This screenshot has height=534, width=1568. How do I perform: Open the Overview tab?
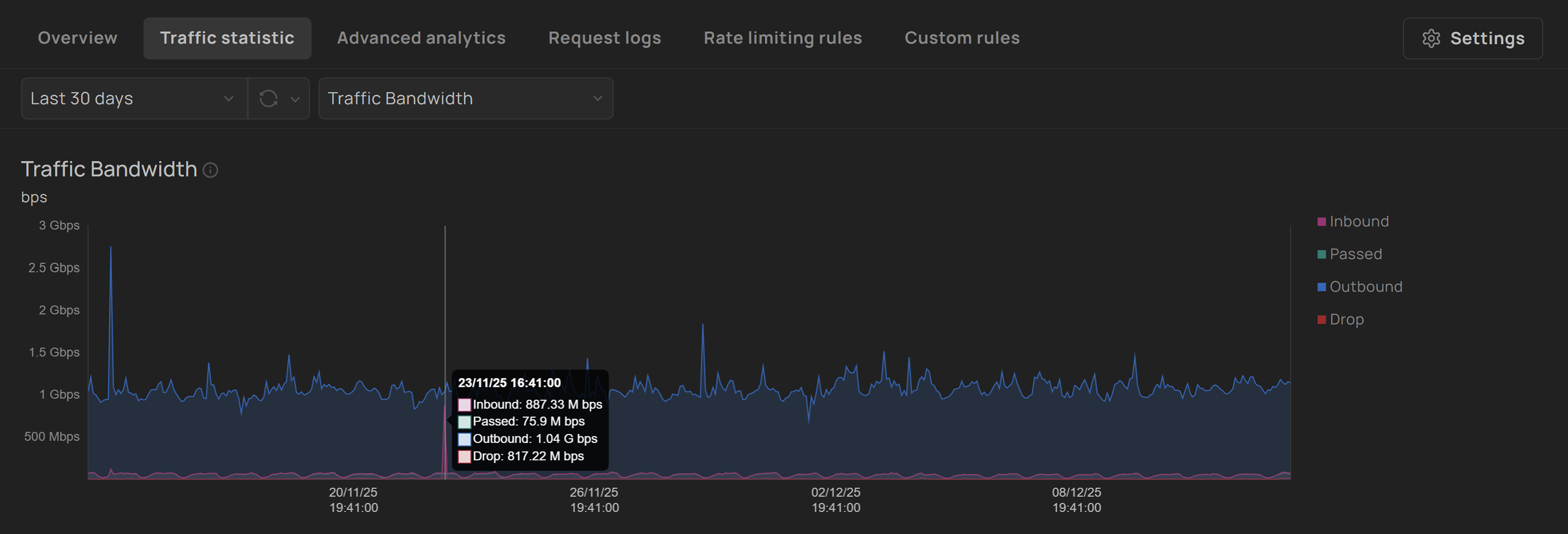click(x=77, y=38)
